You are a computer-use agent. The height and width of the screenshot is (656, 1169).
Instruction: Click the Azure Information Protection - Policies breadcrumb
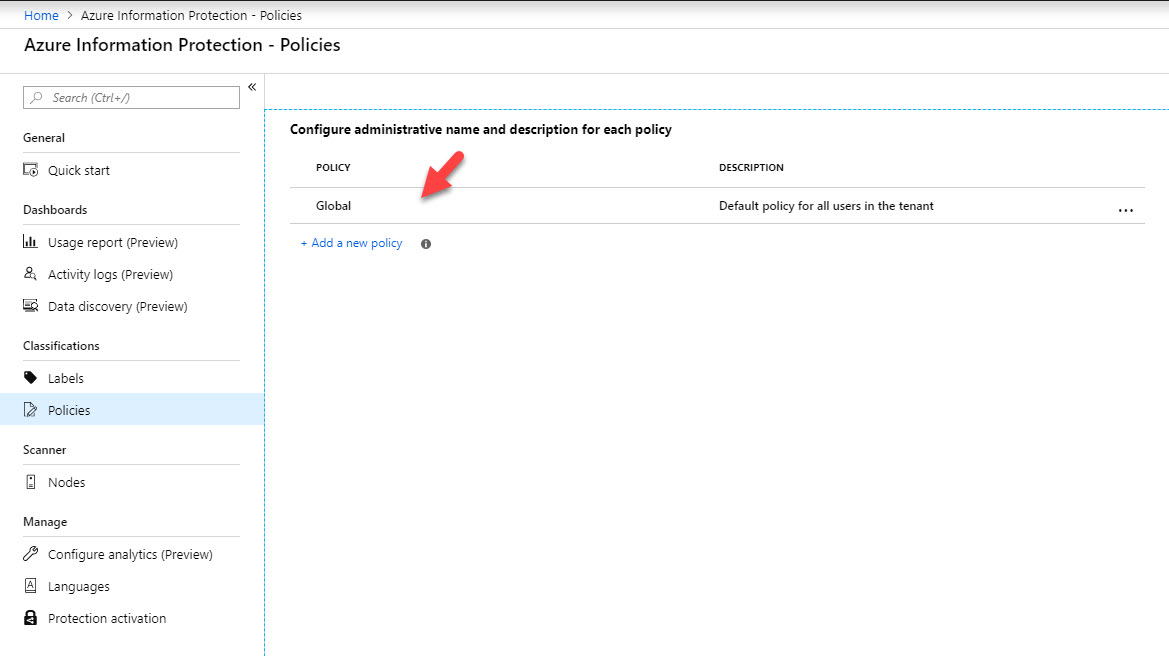click(191, 15)
